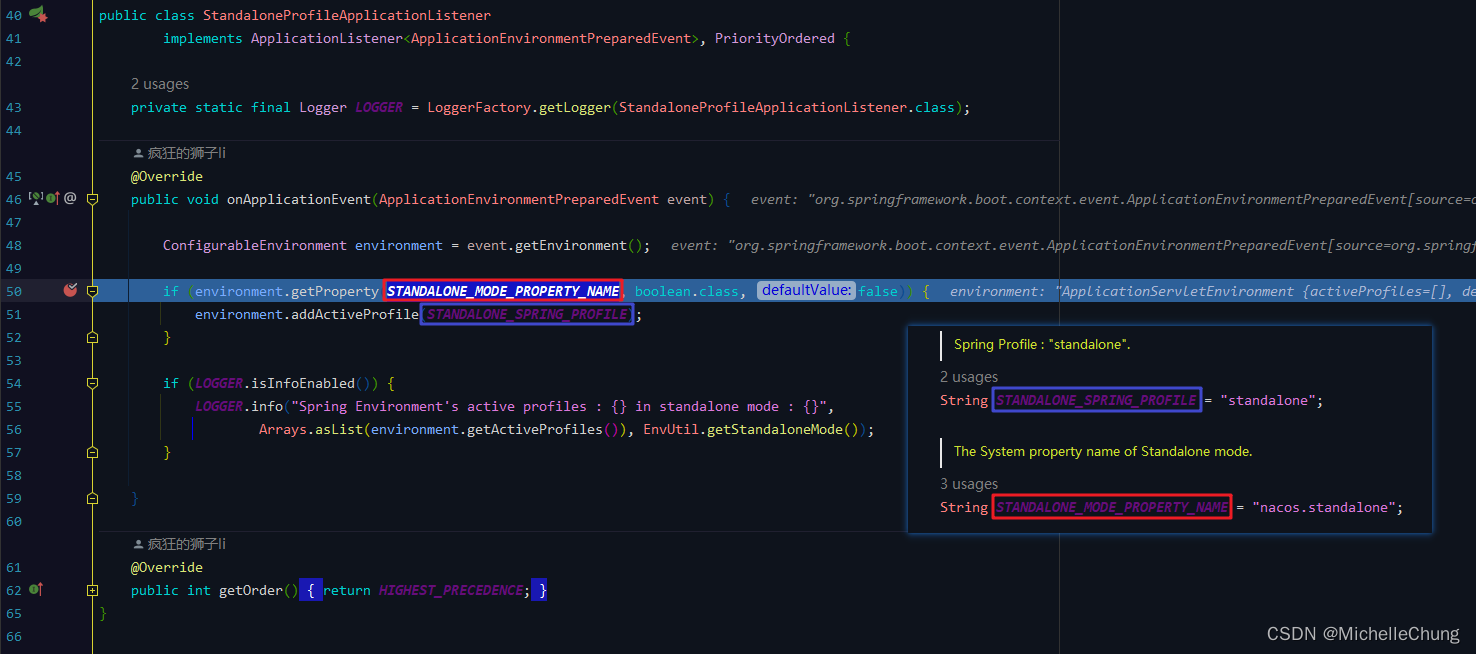Screen dimensions: 1476x654
Task: Collapse the if block fold at line 50
Action: coord(92,291)
